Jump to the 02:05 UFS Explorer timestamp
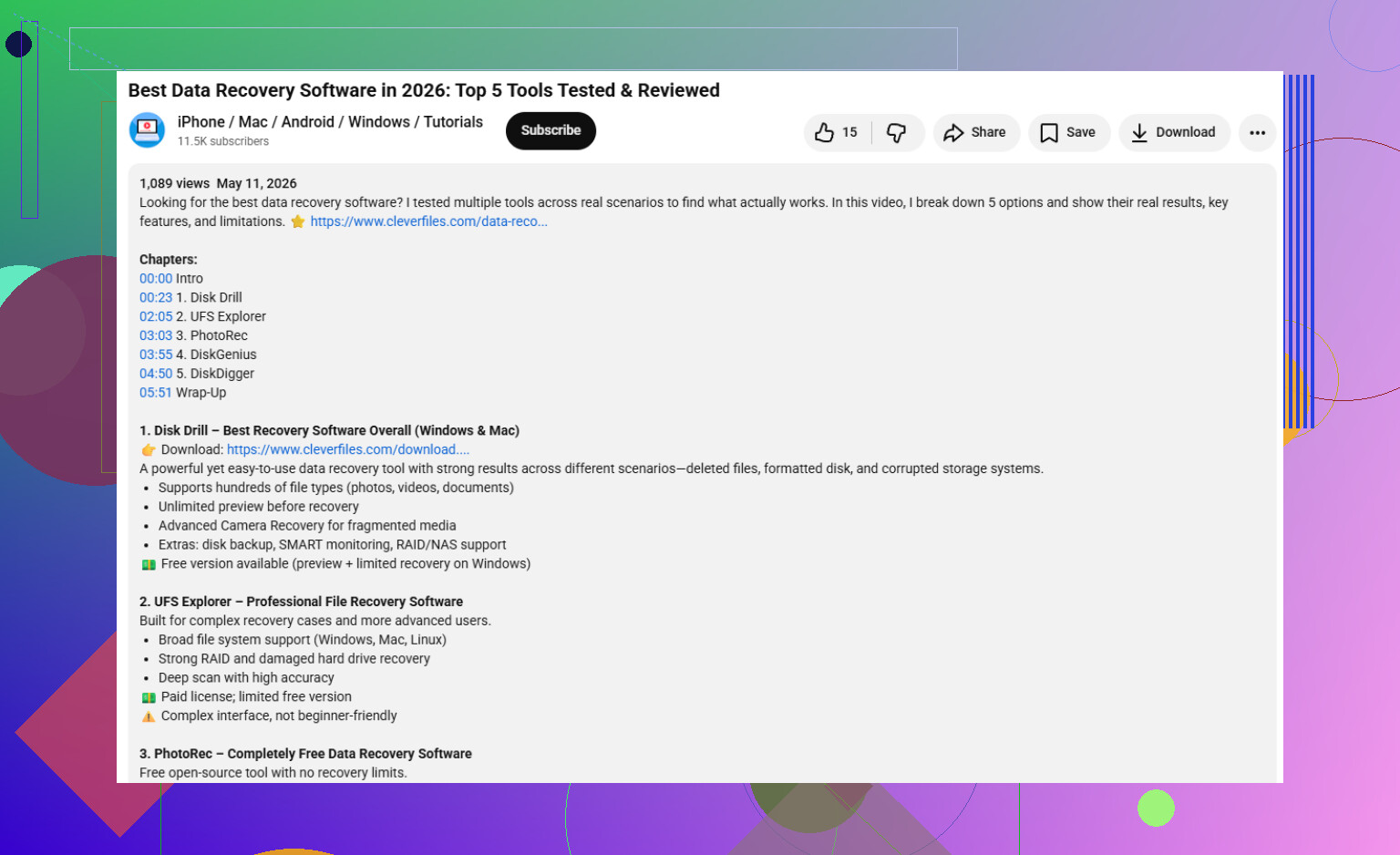1400x855 pixels. (156, 317)
